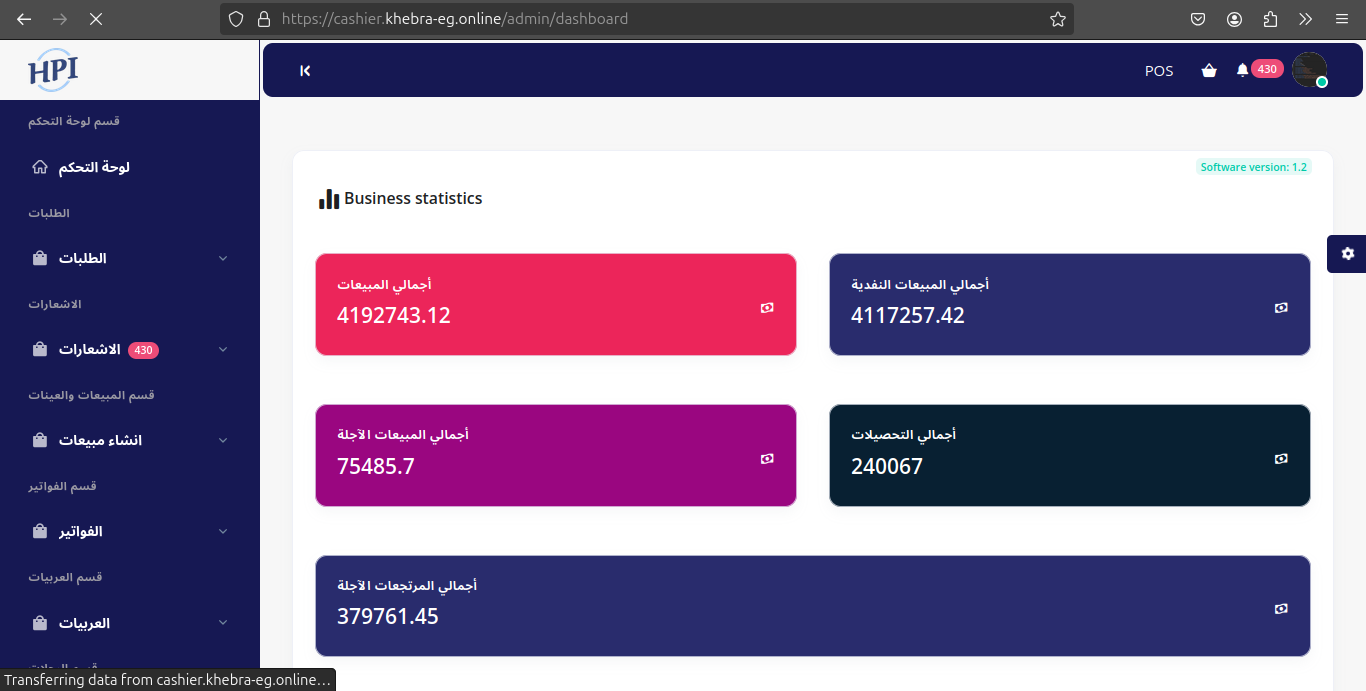Open the settings gear panel on right edge
Image resolution: width=1366 pixels, height=691 pixels.
pyautogui.click(x=1347, y=254)
